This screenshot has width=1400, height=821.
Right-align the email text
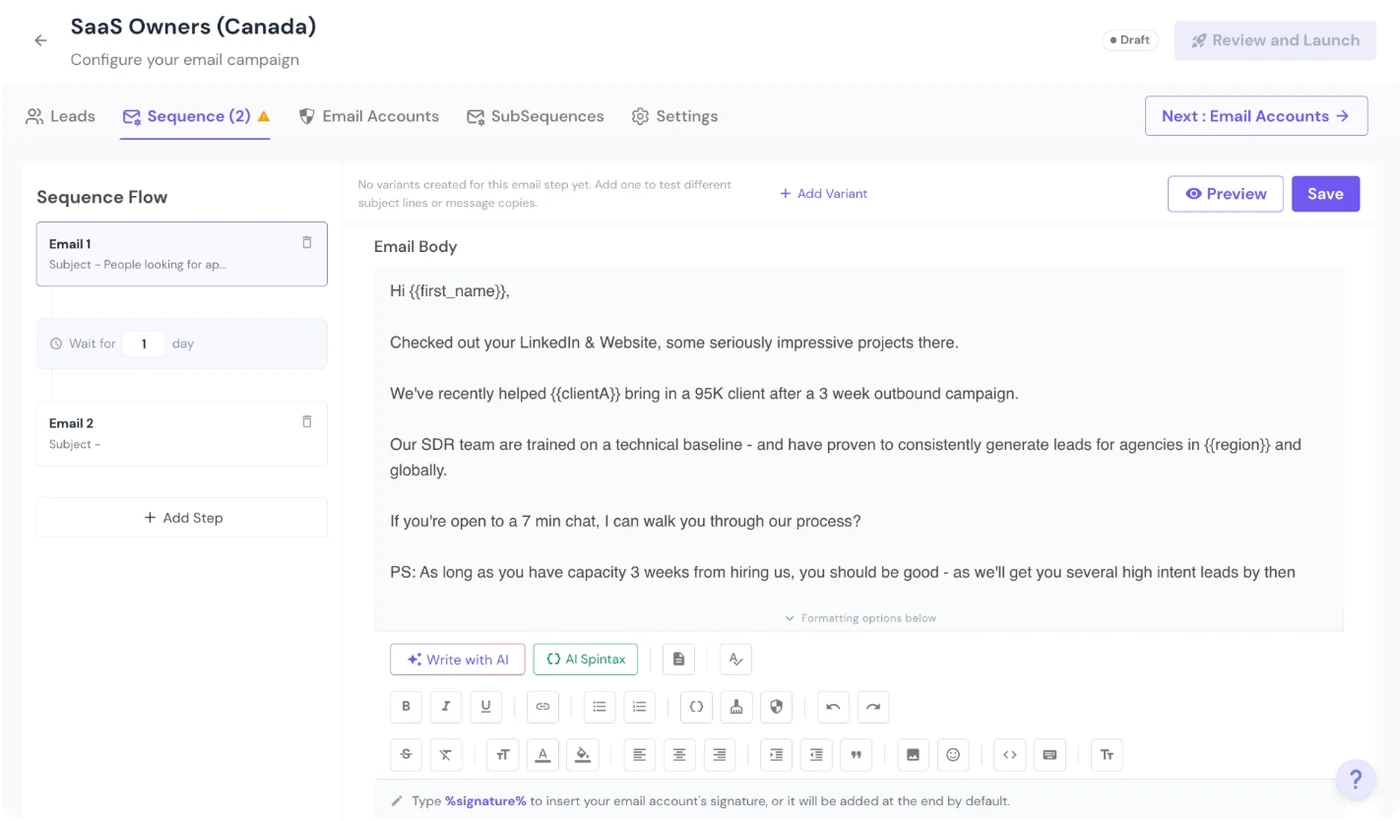[719, 755]
